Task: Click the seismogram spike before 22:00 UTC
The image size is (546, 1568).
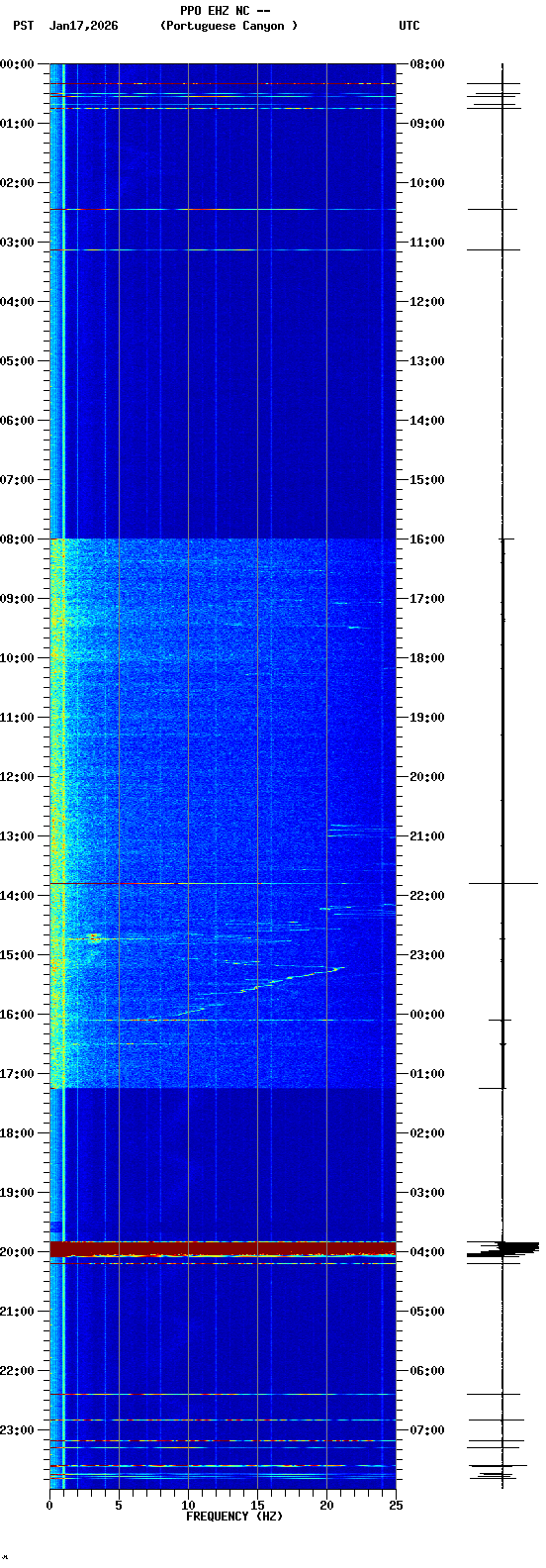Action: [x=503, y=883]
